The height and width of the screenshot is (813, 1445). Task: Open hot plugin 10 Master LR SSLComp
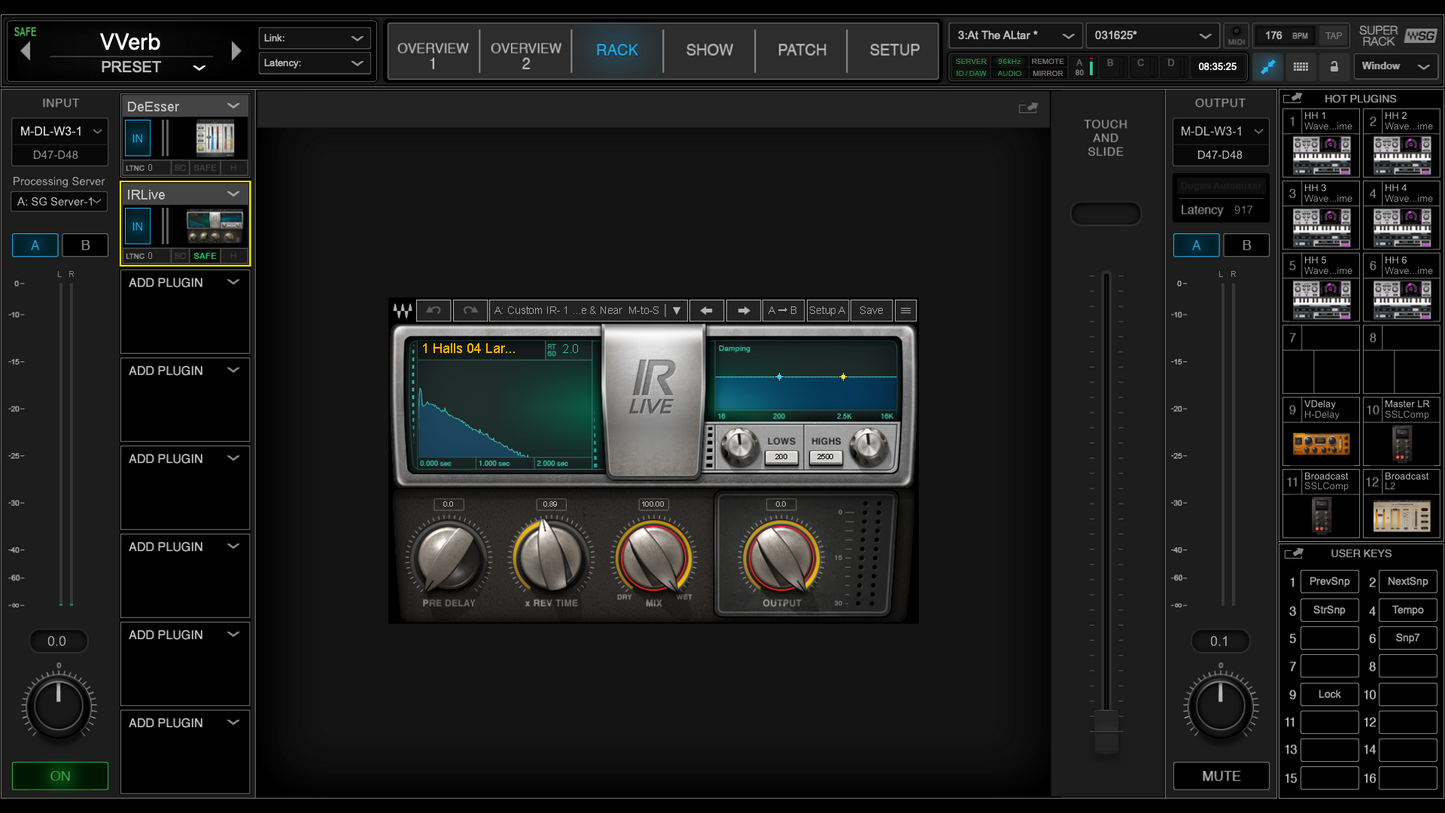1401,442
